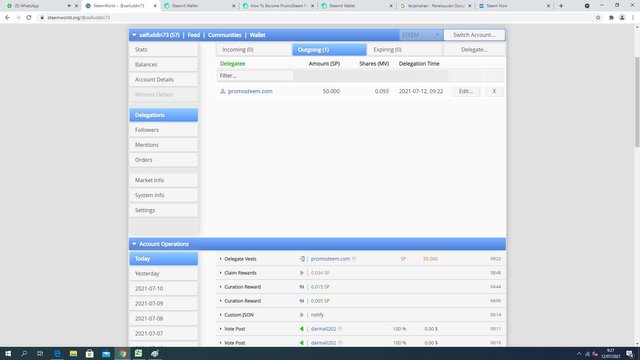Screen dimensions: 640x360
Task: Open the Followers sidebar section
Action: point(164,130)
